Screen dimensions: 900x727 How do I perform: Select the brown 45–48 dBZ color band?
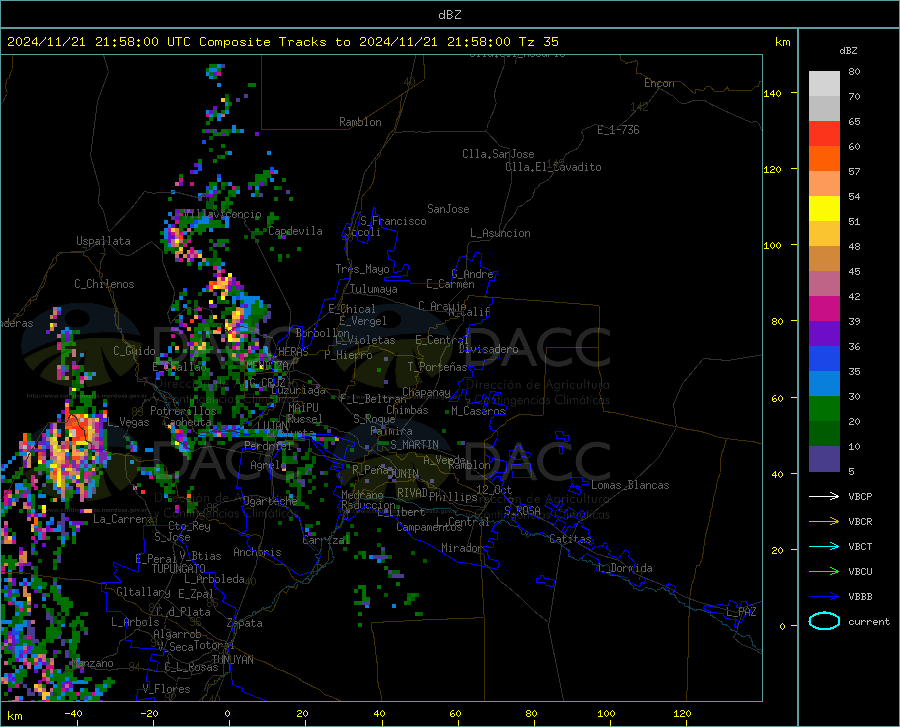[x=824, y=259]
